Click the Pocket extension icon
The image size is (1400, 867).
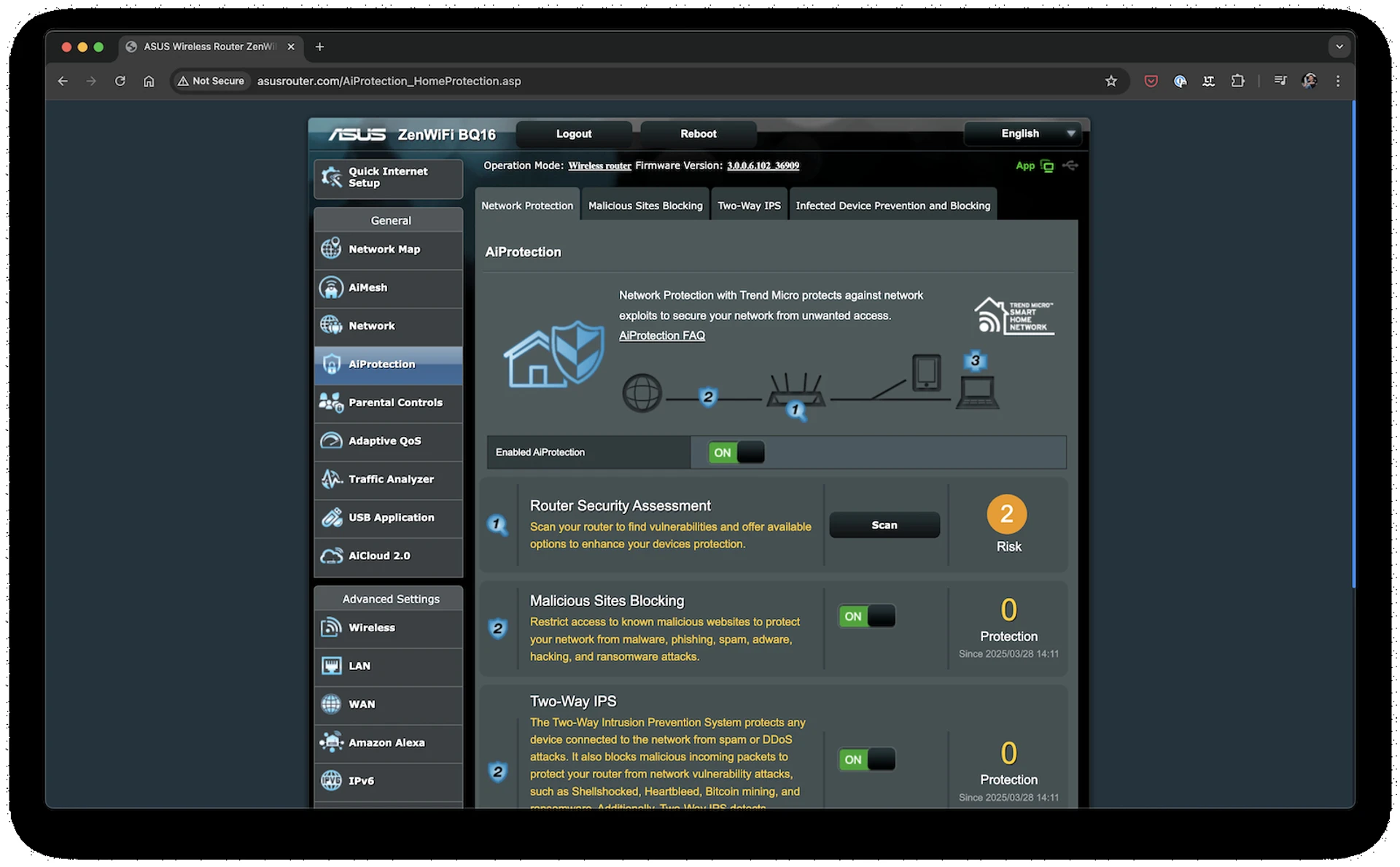pyautogui.click(x=1151, y=81)
